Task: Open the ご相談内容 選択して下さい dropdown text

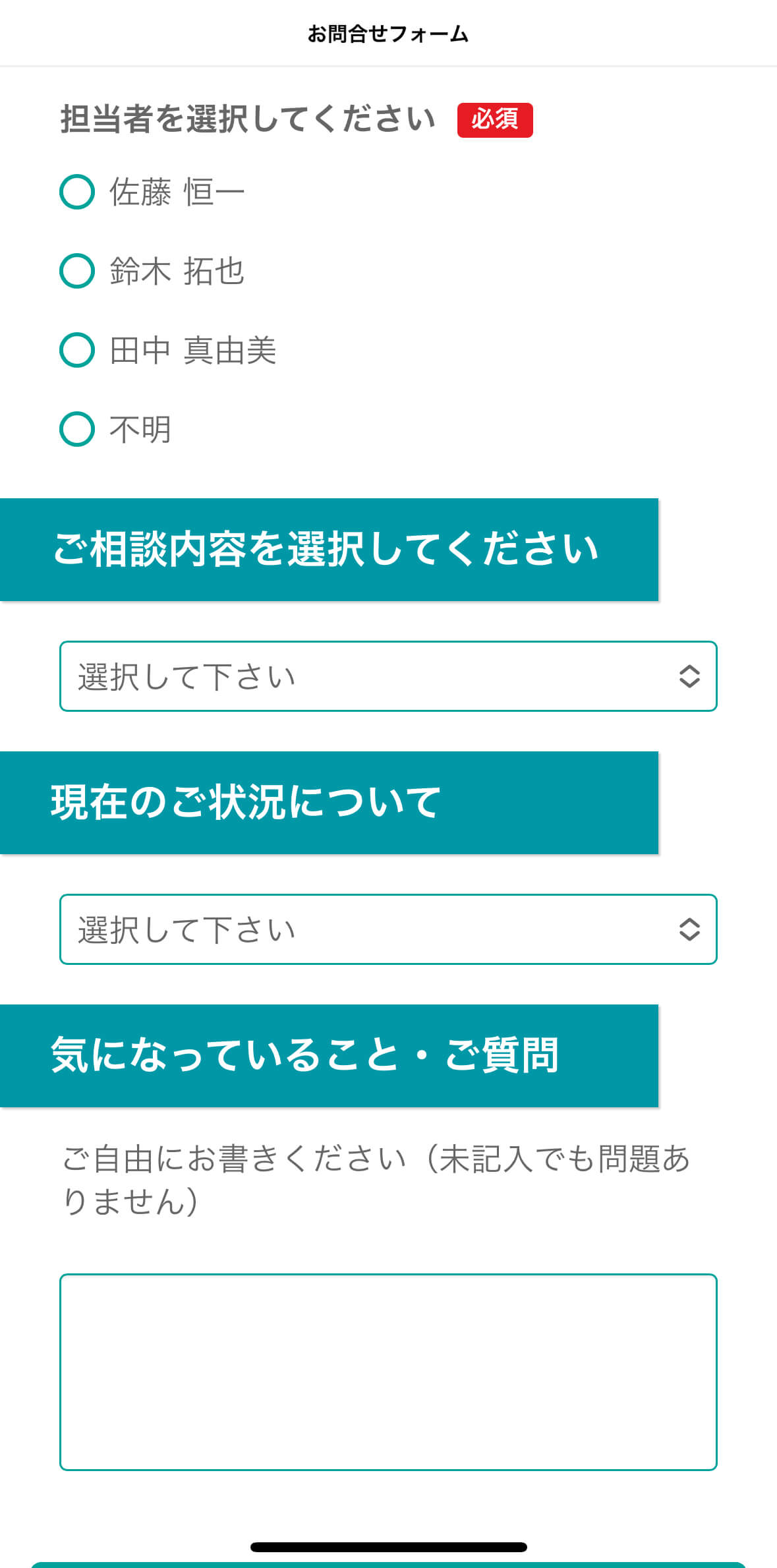Action: point(187,677)
